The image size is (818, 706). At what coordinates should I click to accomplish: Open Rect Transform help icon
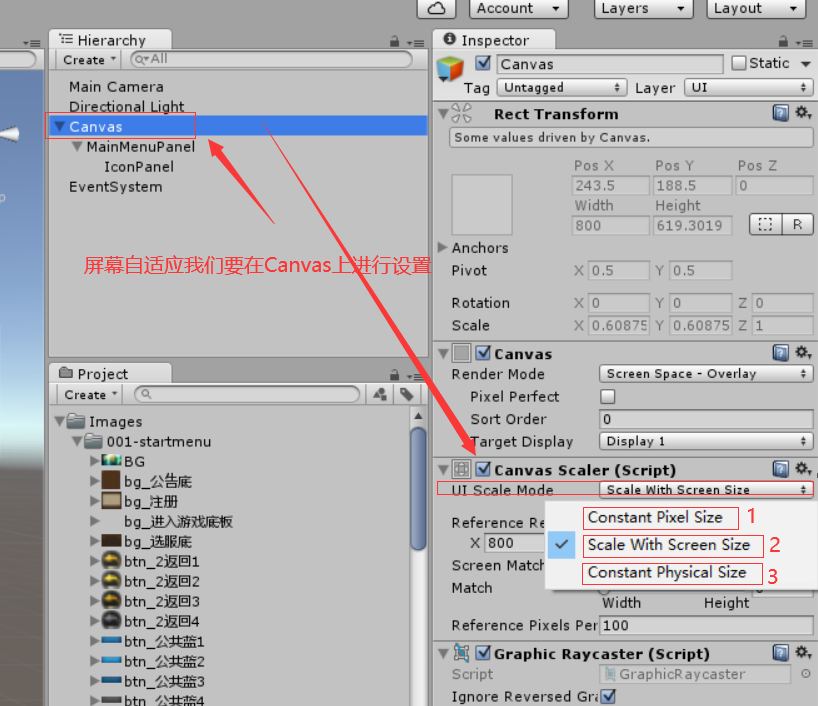(x=780, y=112)
